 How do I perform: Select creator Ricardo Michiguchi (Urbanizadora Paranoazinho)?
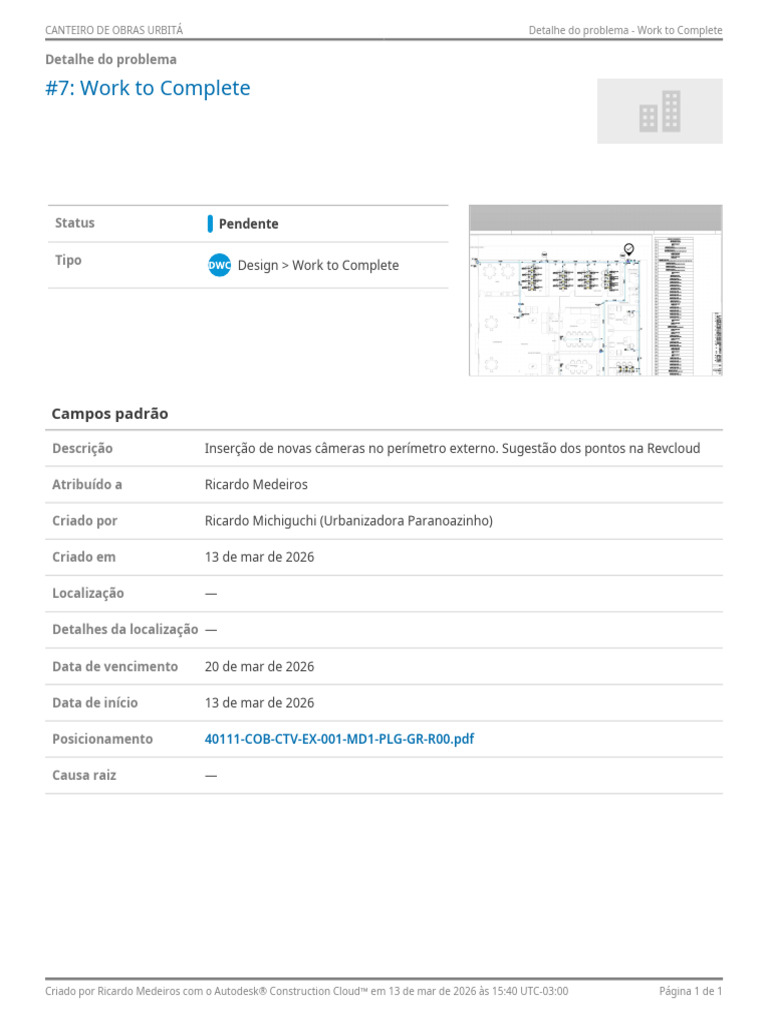click(x=349, y=520)
